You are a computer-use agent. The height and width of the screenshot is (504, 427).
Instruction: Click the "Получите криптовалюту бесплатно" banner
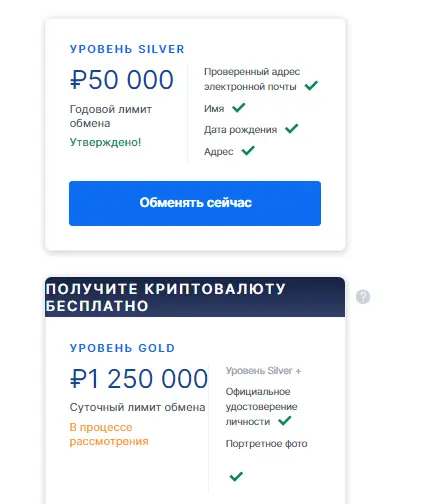pos(195,297)
